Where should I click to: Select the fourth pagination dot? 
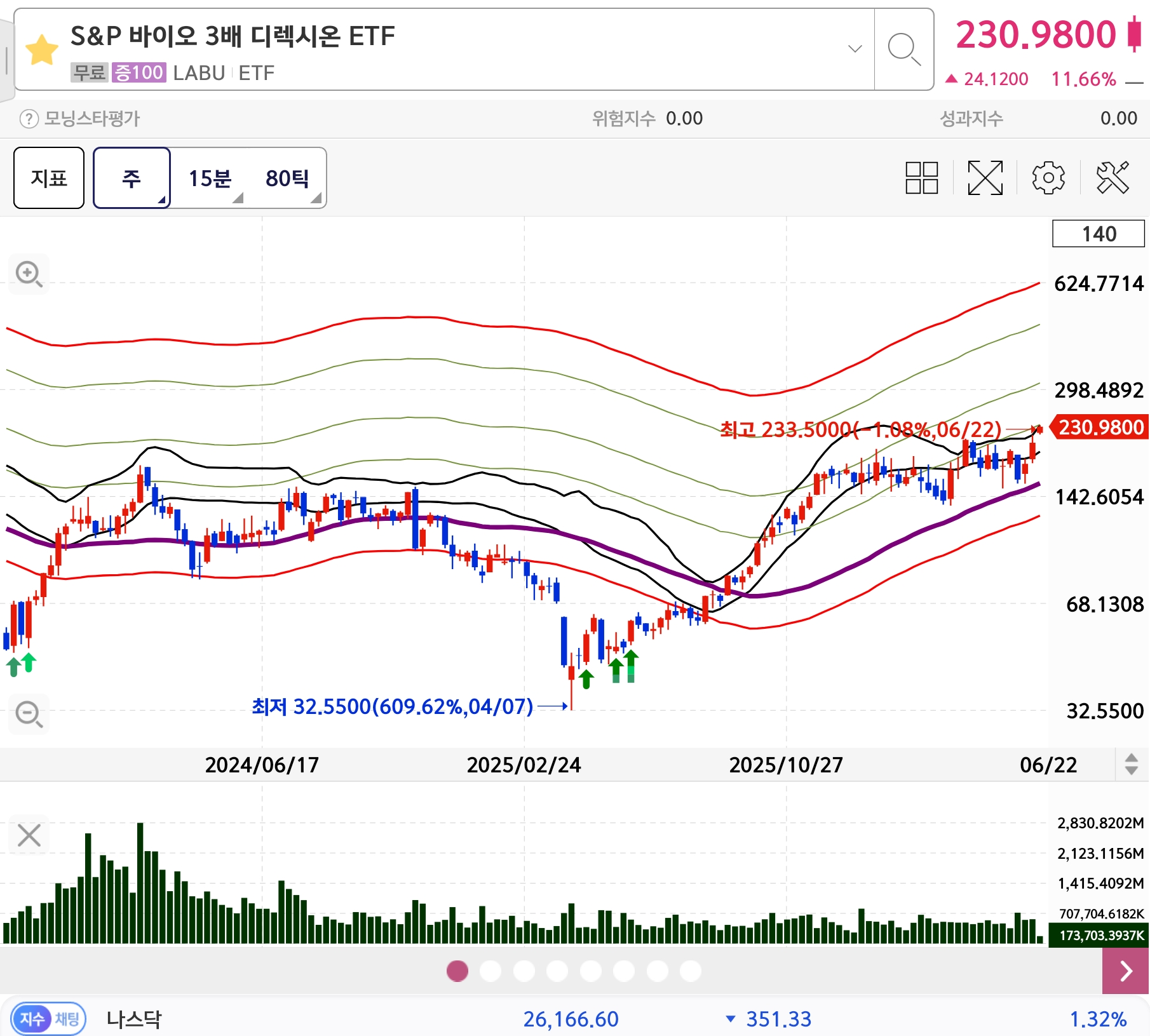[557, 971]
